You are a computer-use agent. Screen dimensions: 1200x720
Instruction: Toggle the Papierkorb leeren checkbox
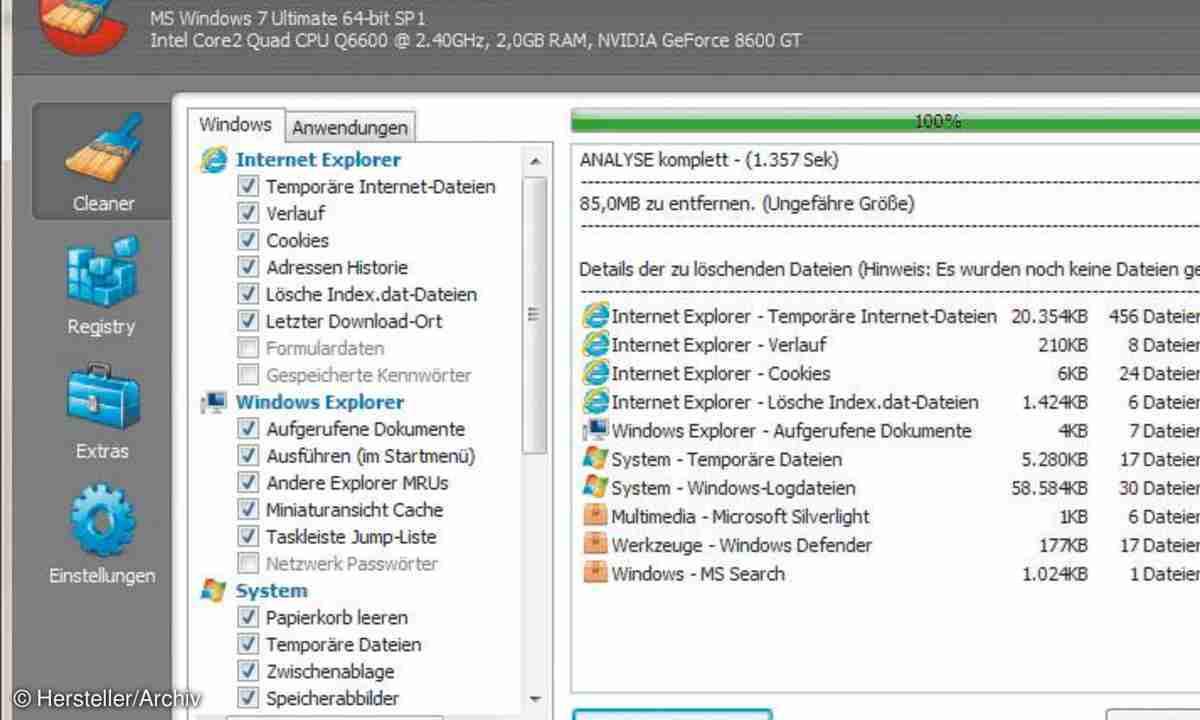point(248,618)
